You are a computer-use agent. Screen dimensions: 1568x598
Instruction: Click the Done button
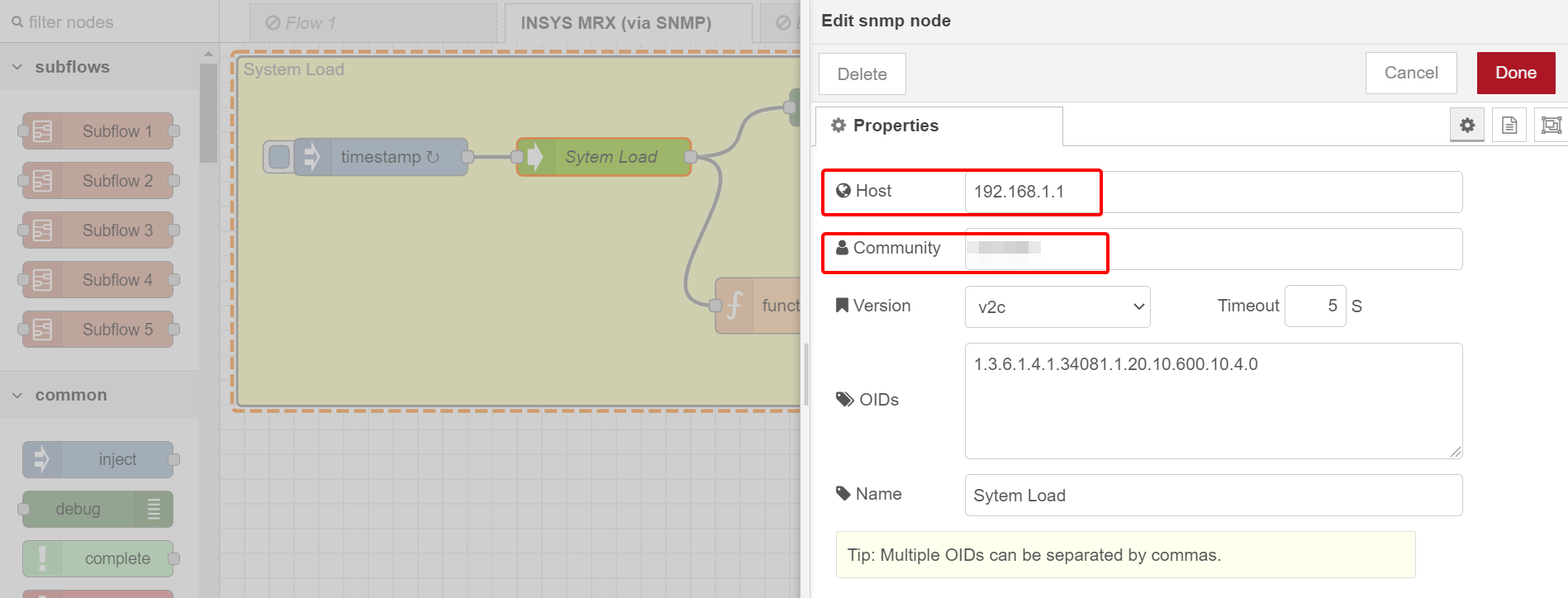pos(1515,73)
